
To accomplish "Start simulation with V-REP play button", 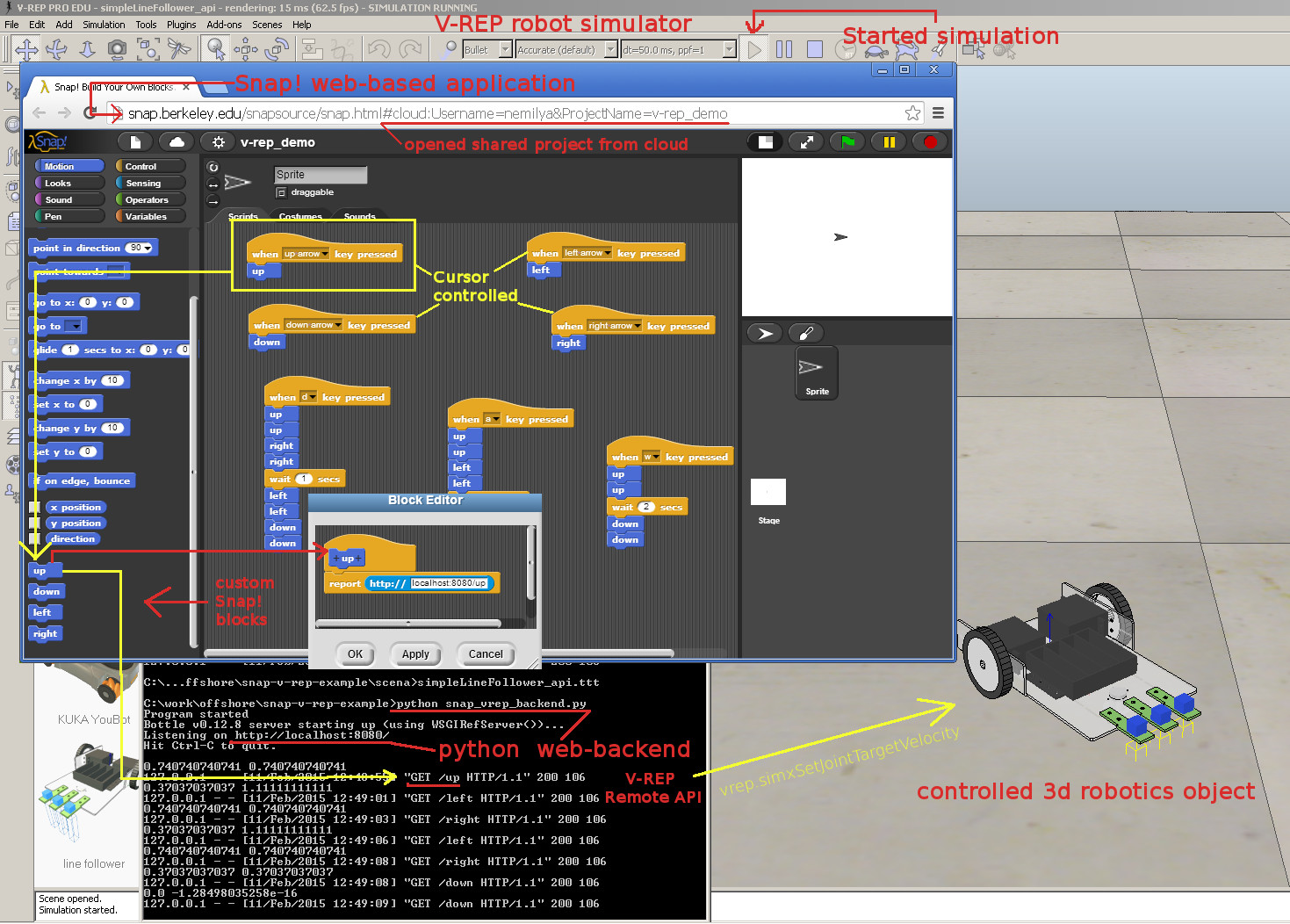I will (x=754, y=49).
